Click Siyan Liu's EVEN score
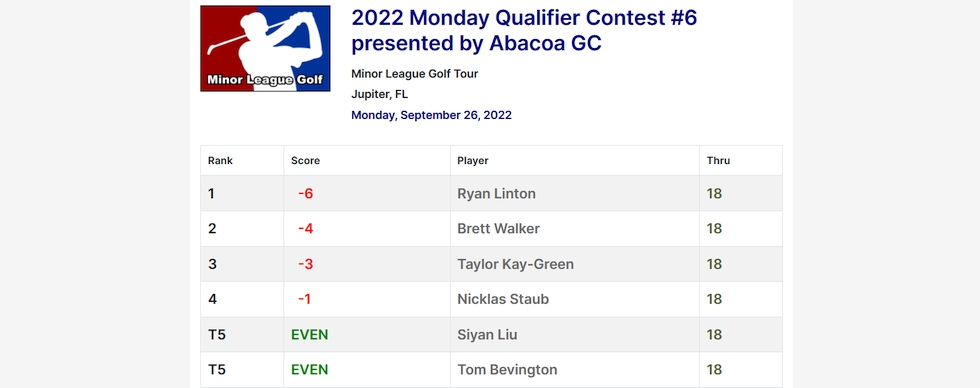The width and height of the screenshot is (980, 388). click(309, 335)
